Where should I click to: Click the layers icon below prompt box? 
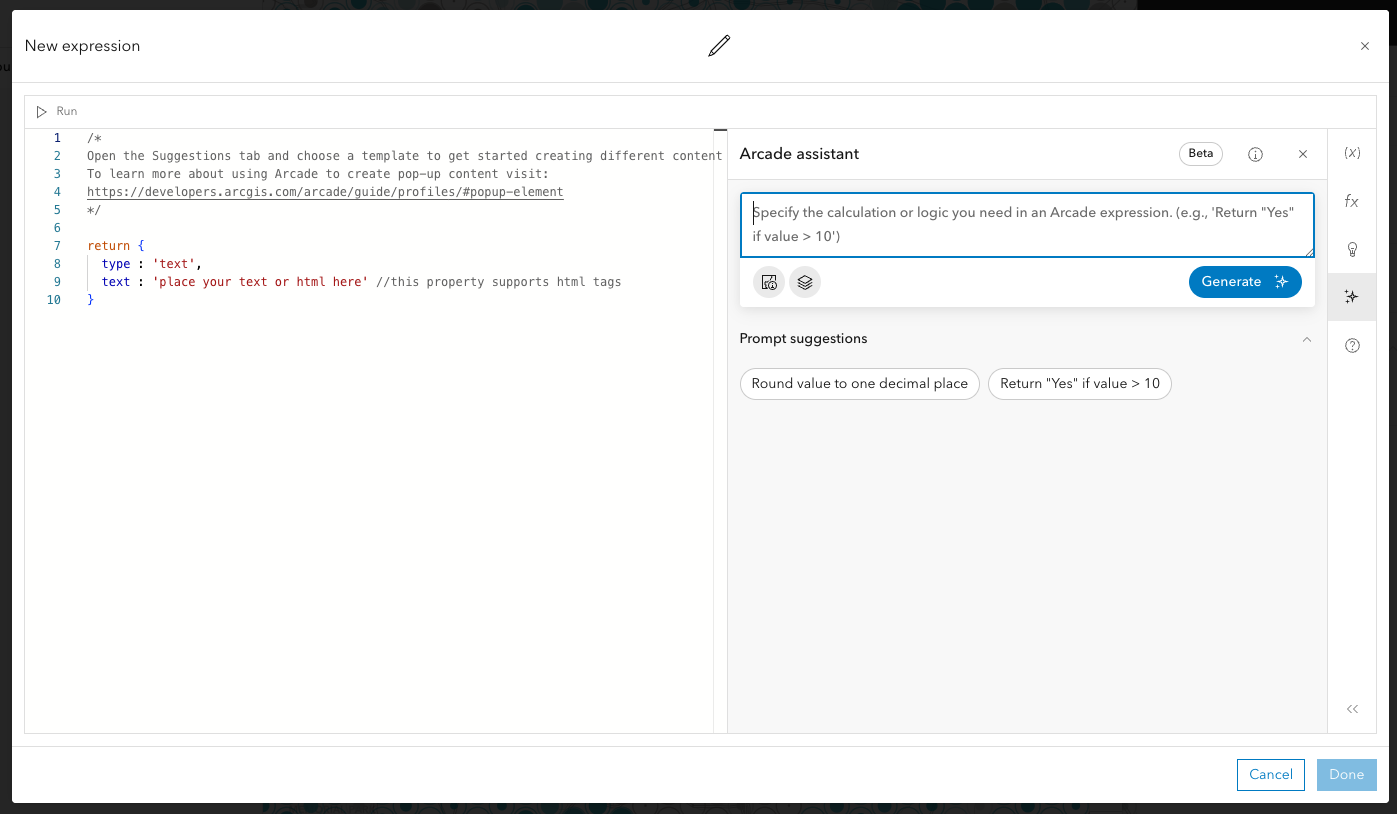(x=805, y=282)
